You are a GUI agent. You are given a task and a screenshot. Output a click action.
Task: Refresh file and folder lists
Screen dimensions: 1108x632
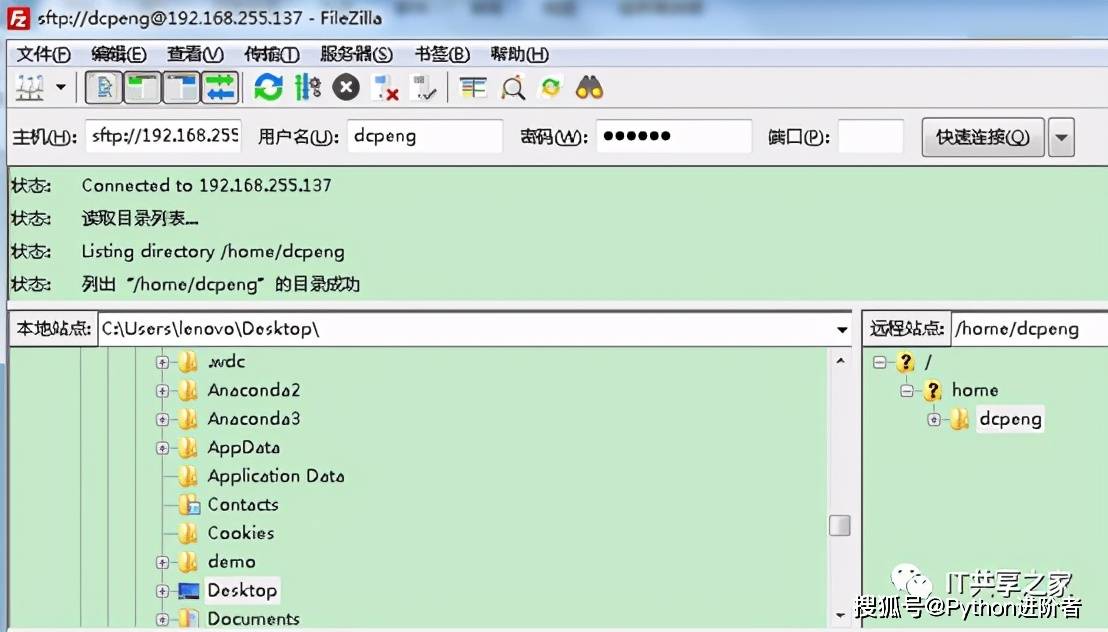click(x=269, y=88)
